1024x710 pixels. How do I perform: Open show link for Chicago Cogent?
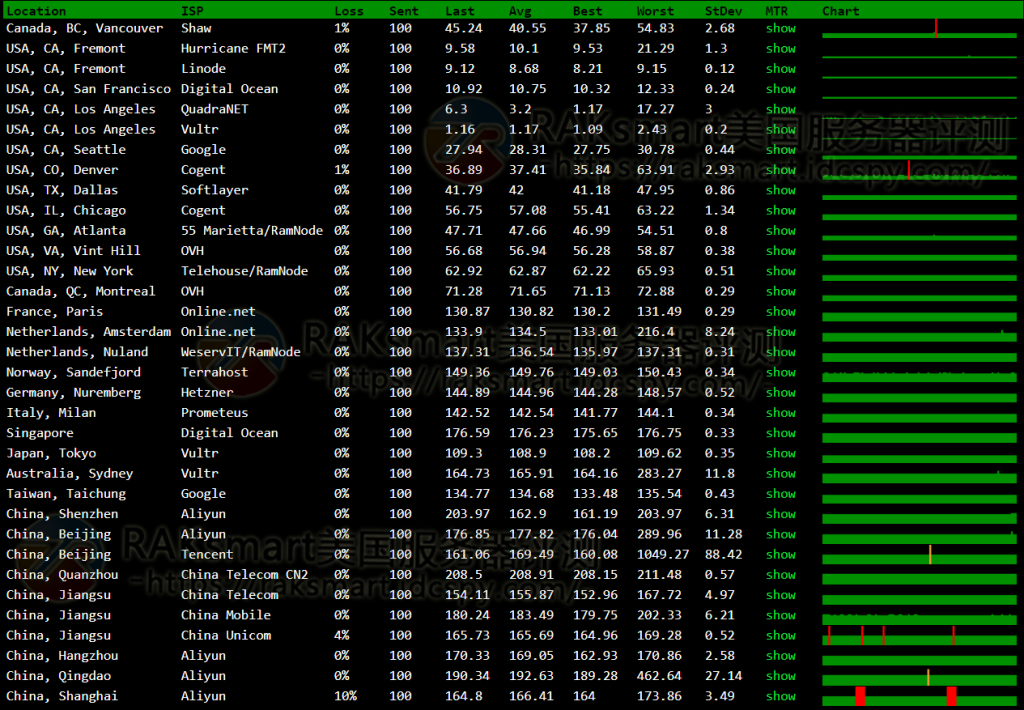point(780,210)
